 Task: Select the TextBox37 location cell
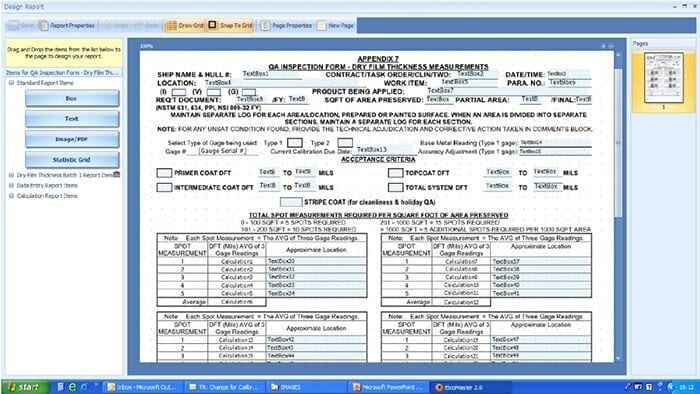point(541,262)
